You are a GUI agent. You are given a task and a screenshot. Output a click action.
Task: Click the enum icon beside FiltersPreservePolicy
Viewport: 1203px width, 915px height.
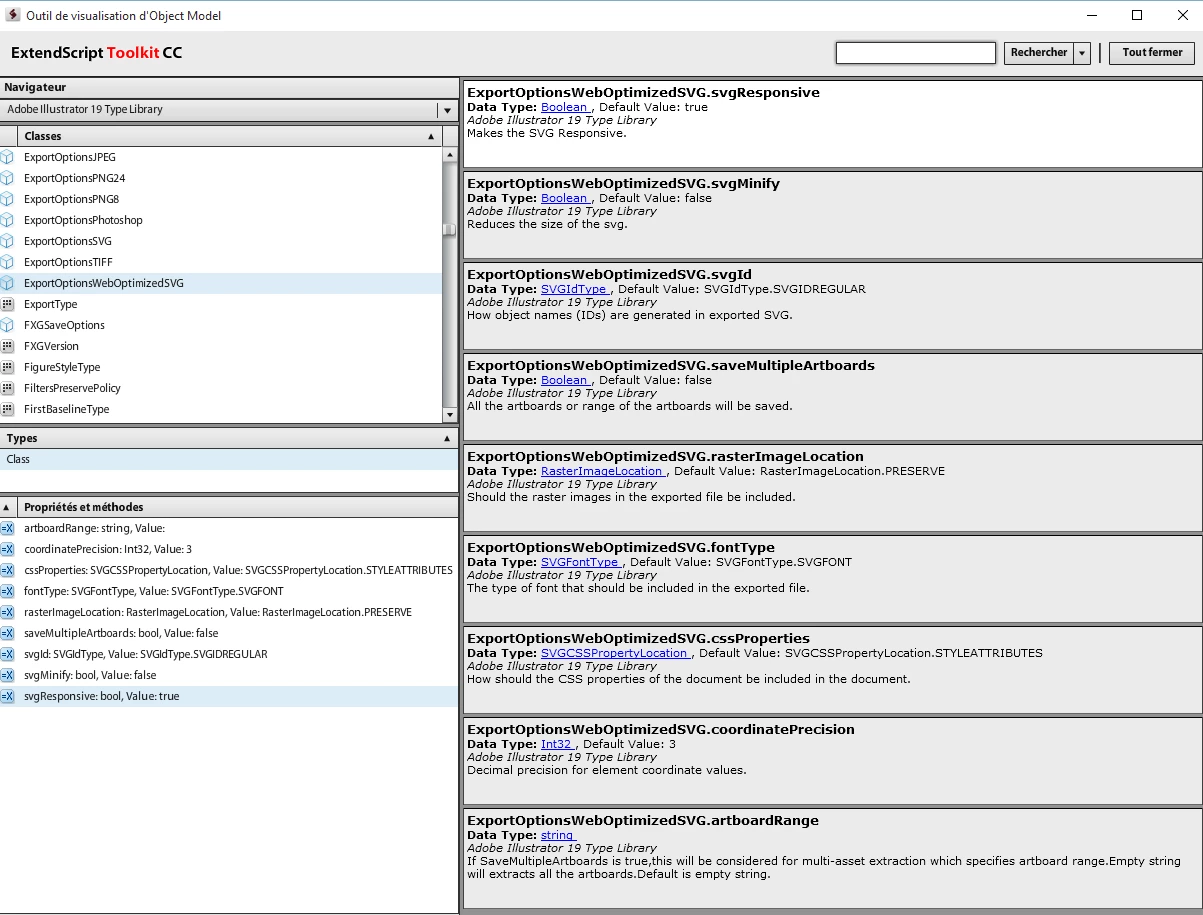pos(8,388)
